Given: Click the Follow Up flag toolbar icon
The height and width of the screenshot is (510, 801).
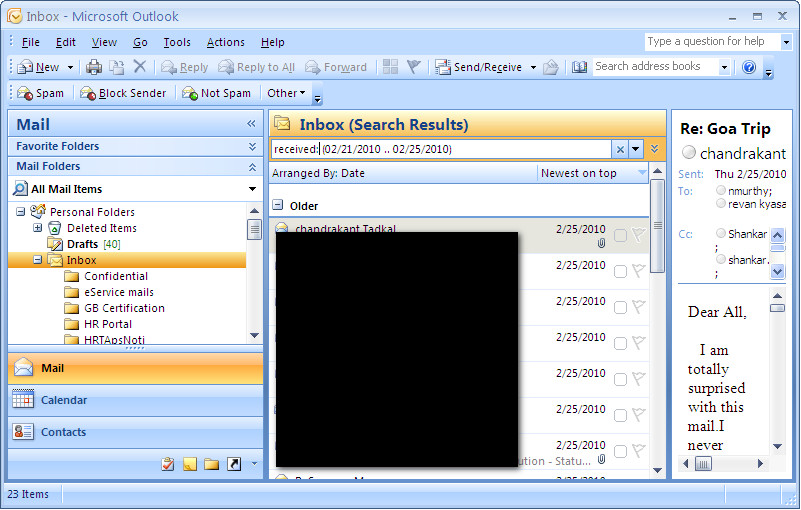Looking at the screenshot, I should [413, 66].
